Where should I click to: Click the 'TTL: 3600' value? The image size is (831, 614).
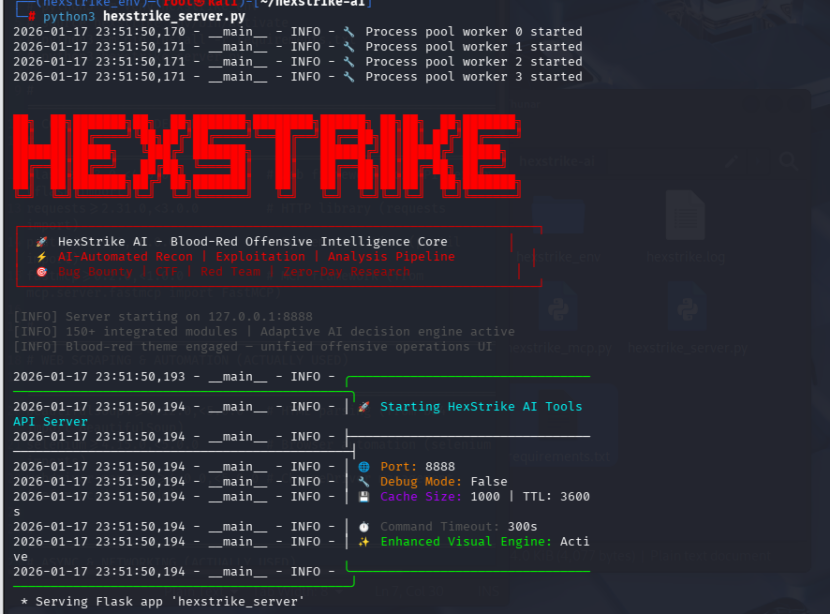click(556, 496)
